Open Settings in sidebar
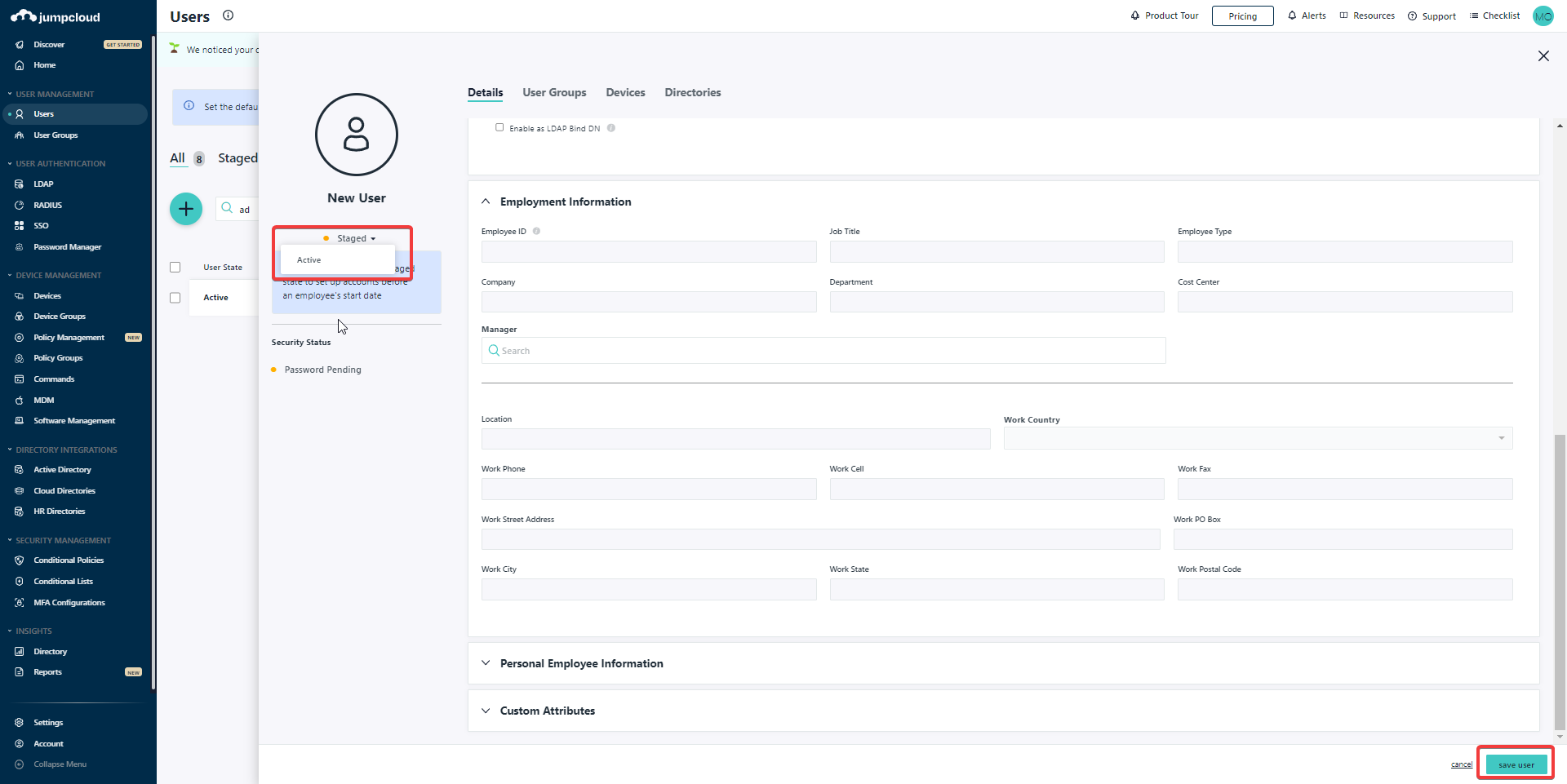1567x784 pixels. 48,723
